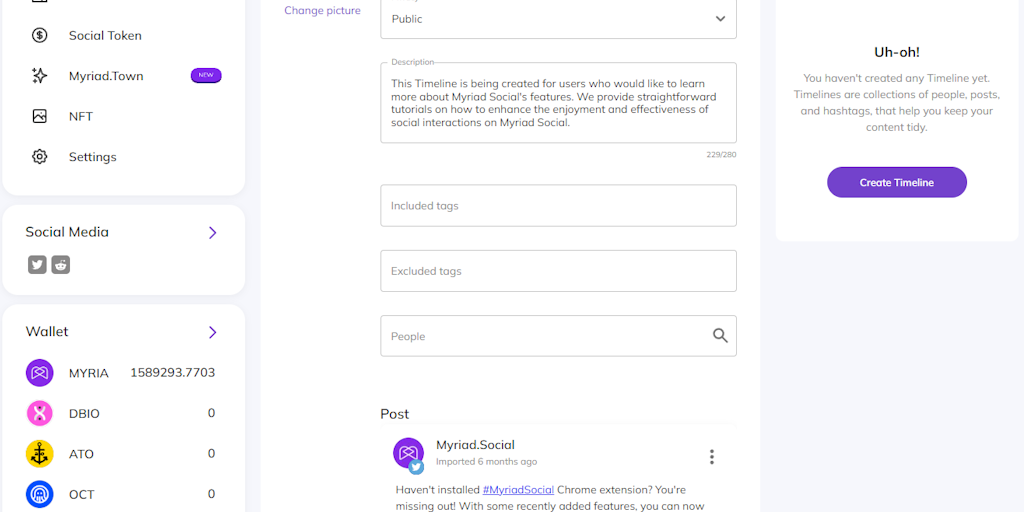Click the Twitter icon under Social Media
Image resolution: width=1024 pixels, height=512 pixels.
point(37,265)
